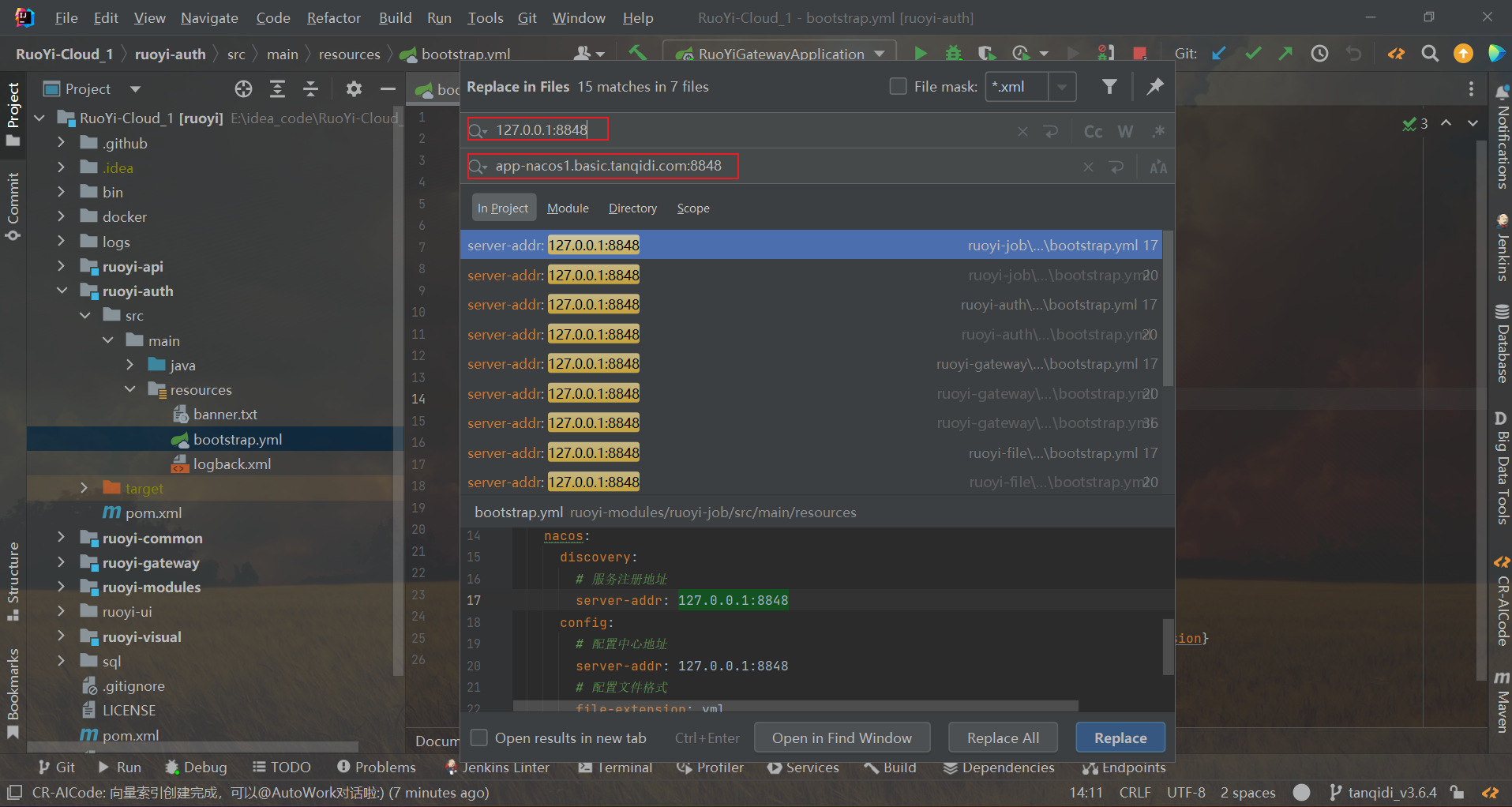This screenshot has height=807, width=1512.
Task: Open IDE updates orange arrow icon
Action: coord(1463,54)
